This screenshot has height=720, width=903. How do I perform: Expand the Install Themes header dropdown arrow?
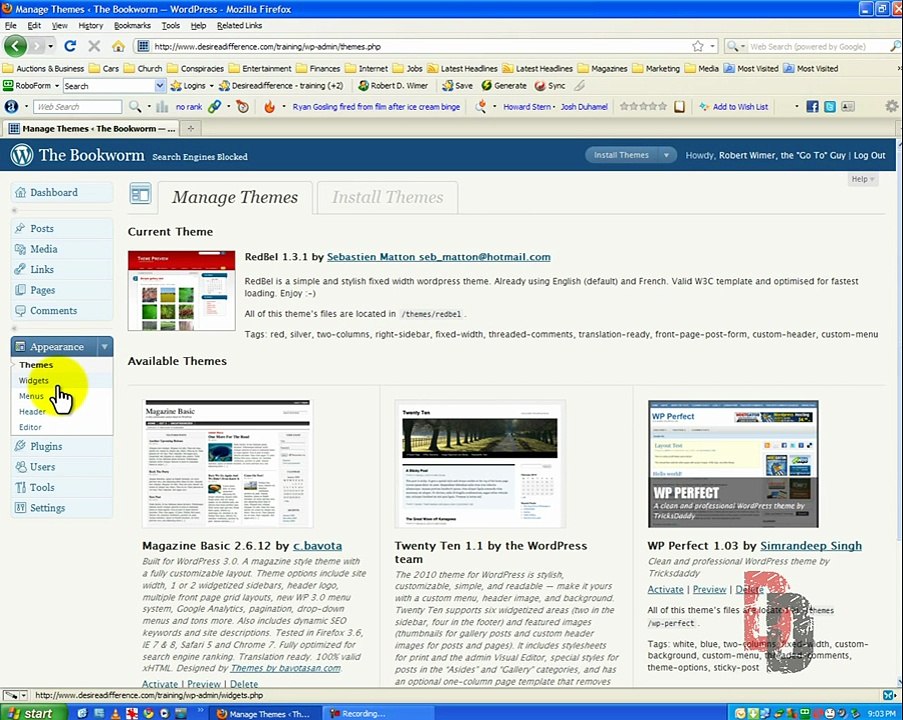[666, 155]
